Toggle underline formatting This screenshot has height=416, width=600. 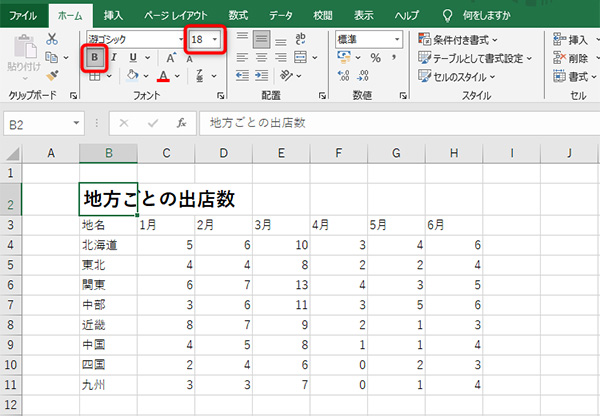click(x=132, y=58)
